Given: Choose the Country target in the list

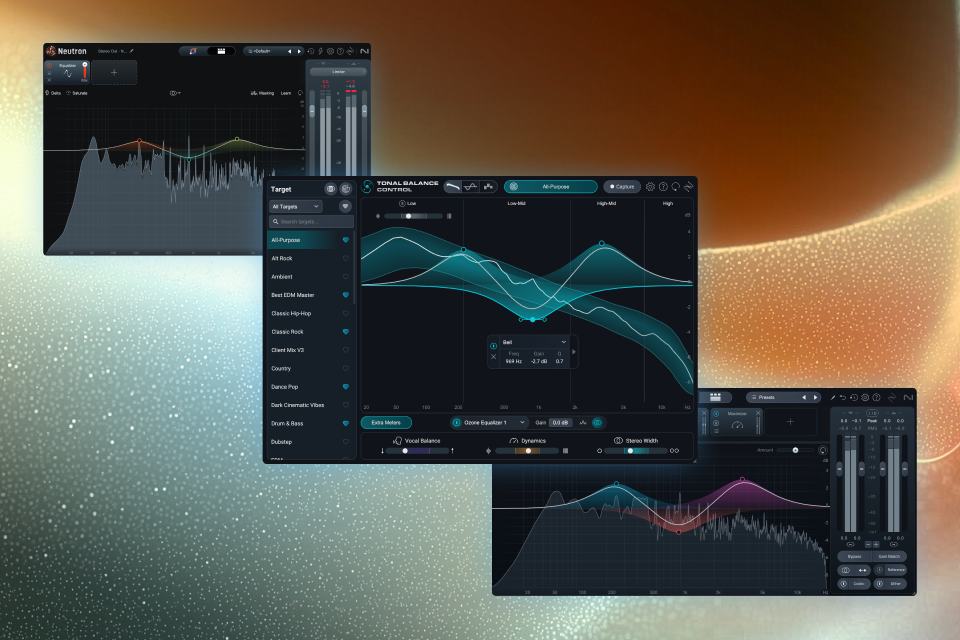Looking at the screenshot, I should pyautogui.click(x=281, y=368).
